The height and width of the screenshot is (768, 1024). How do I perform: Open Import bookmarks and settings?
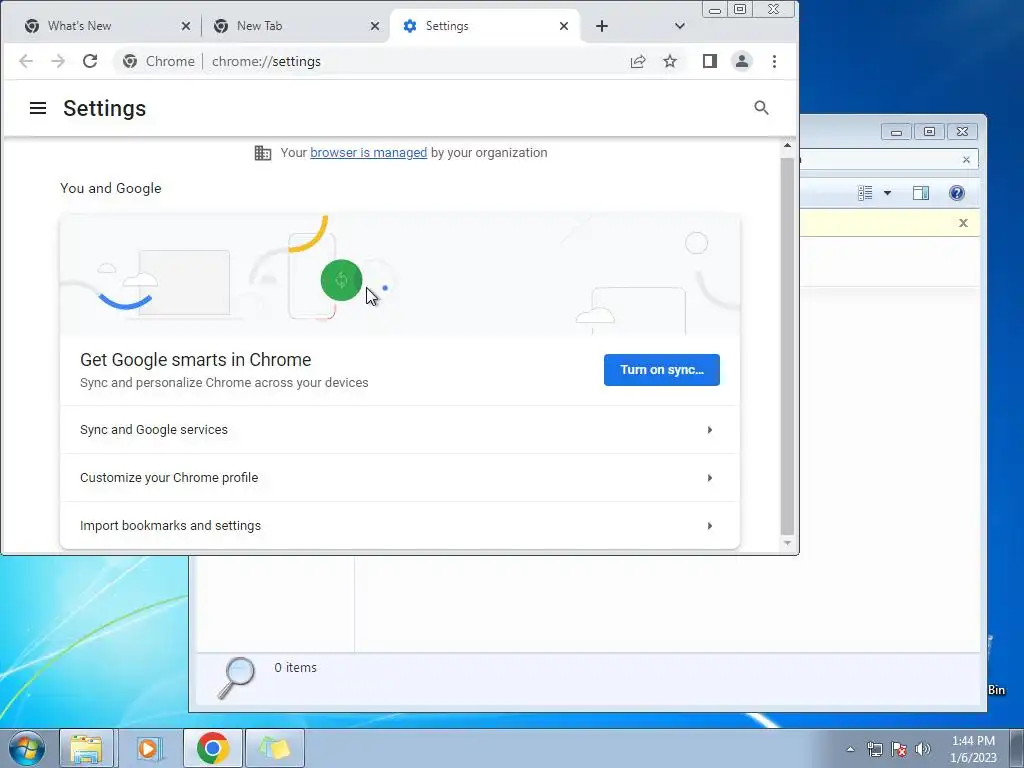[x=400, y=526]
